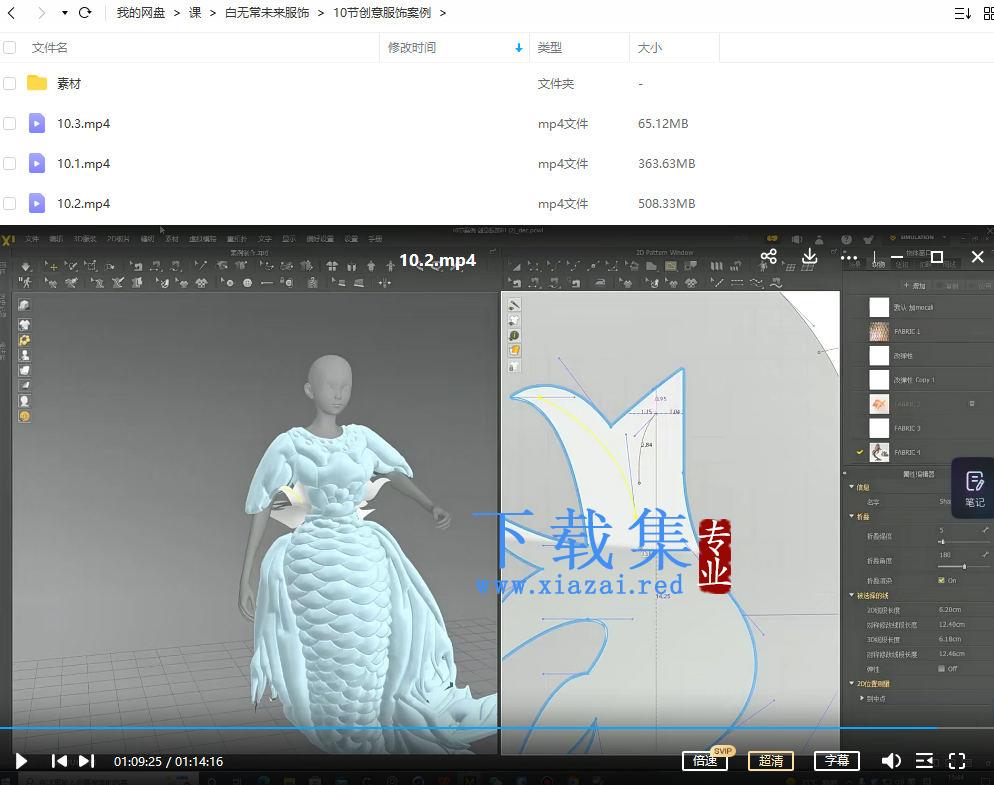Select the 10节创意服饰案例 breadcrumb
994x785 pixels.
click(382, 13)
